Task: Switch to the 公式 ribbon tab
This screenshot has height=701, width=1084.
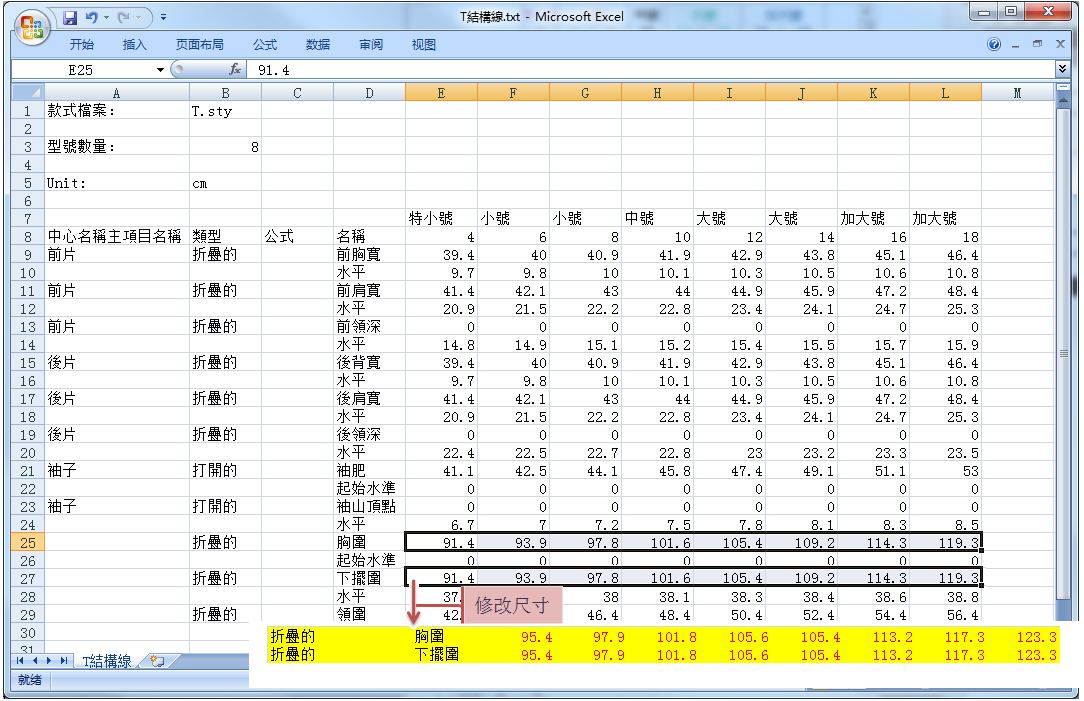Action: pyautogui.click(x=265, y=45)
